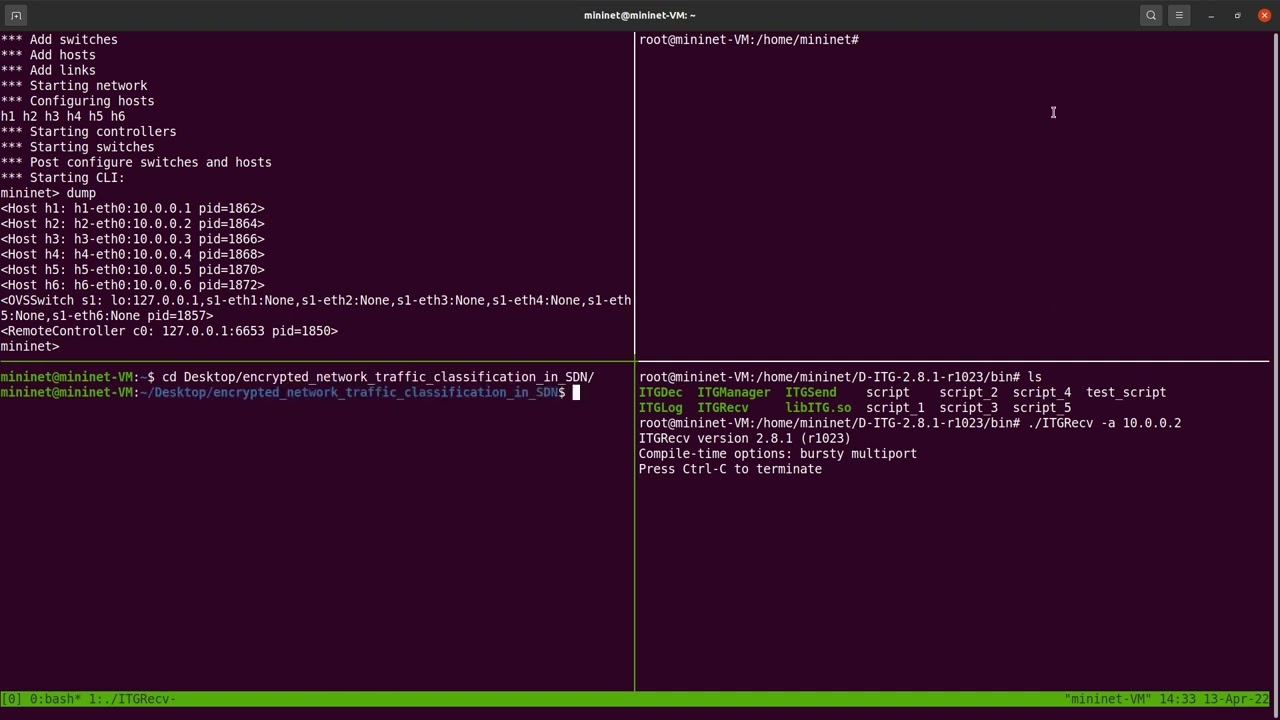Click the '"mininet-VM" 14:33 13-Apr-22' status text

click(1167, 699)
